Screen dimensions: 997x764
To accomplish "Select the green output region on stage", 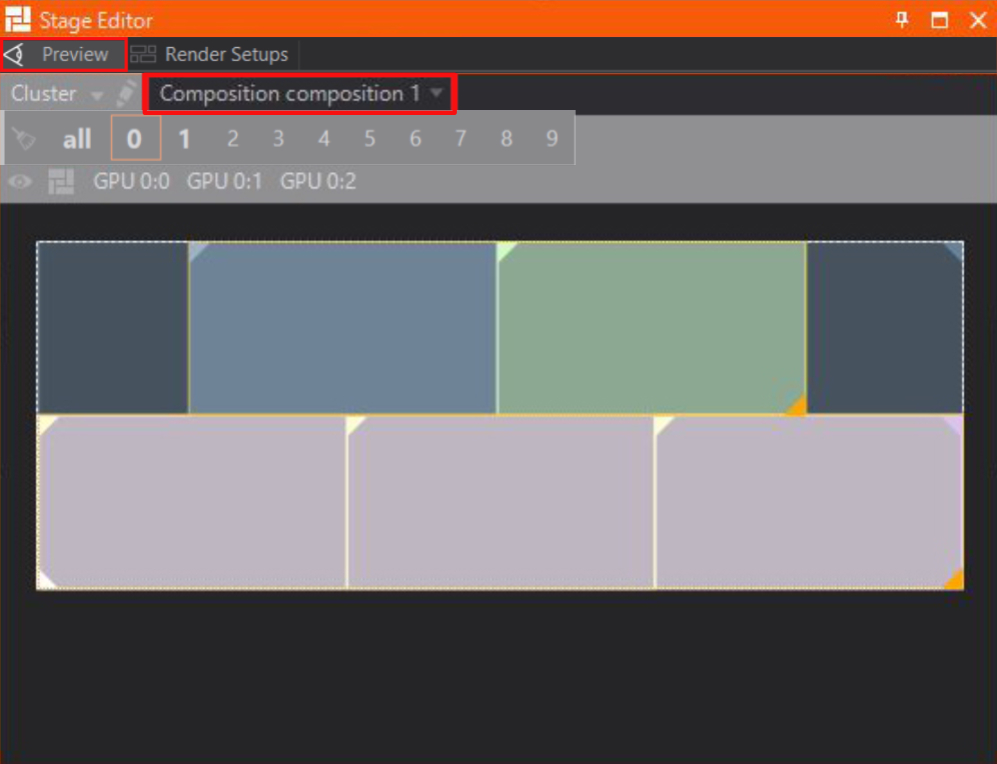I will 651,328.
